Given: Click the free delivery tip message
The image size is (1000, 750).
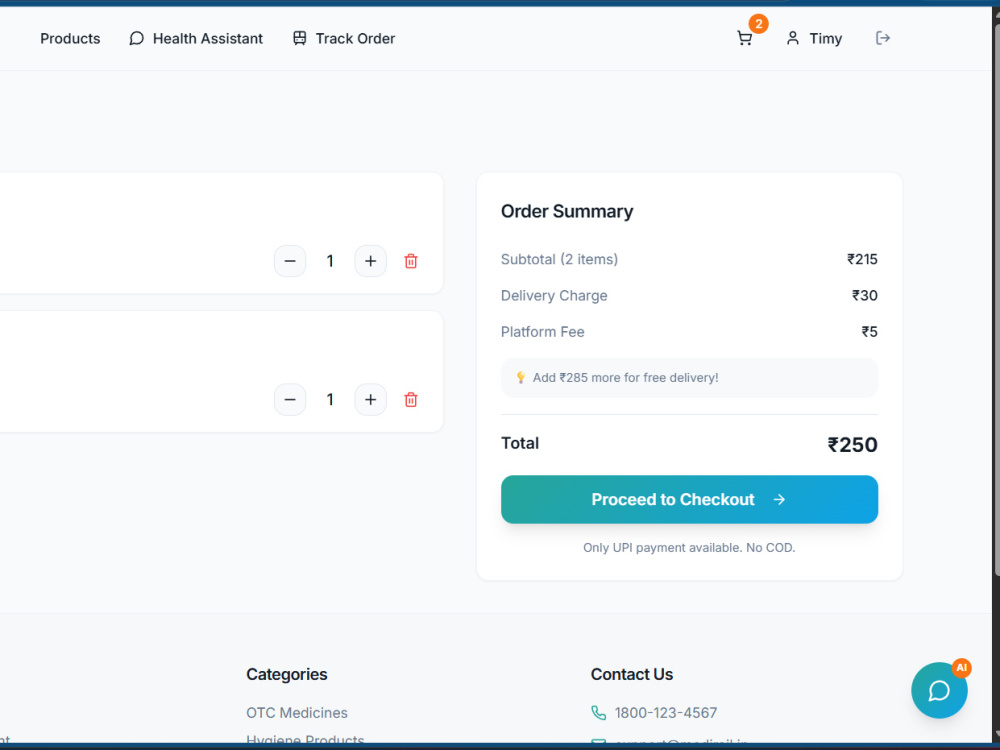Looking at the screenshot, I should tap(689, 378).
